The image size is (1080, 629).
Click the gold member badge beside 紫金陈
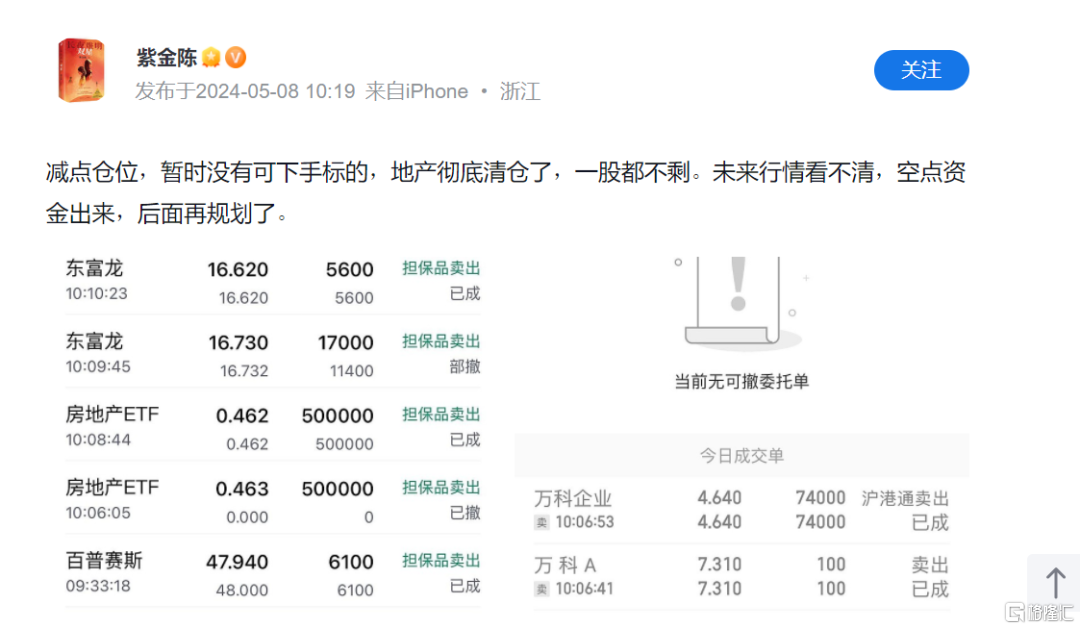[x=211, y=58]
